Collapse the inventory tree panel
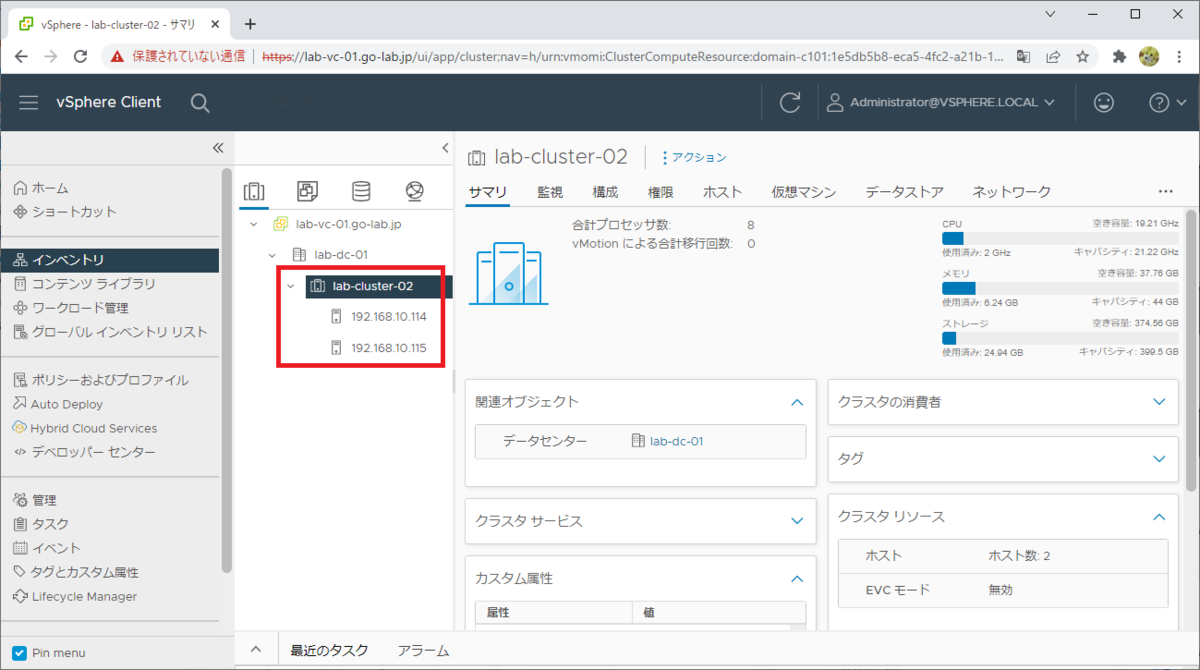 445,148
